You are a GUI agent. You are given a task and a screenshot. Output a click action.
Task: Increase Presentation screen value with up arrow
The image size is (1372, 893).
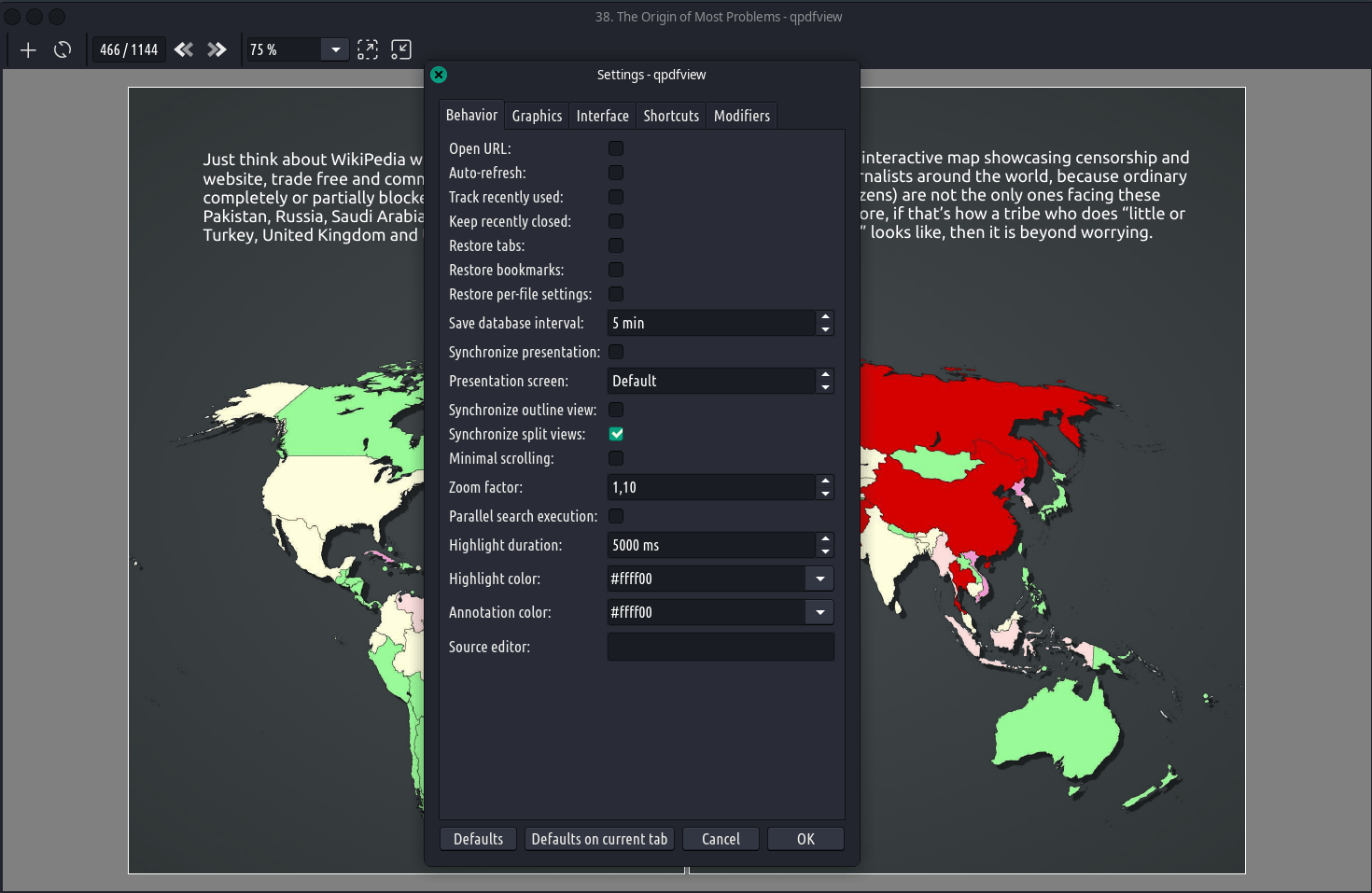pyautogui.click(x=825, y=374)
